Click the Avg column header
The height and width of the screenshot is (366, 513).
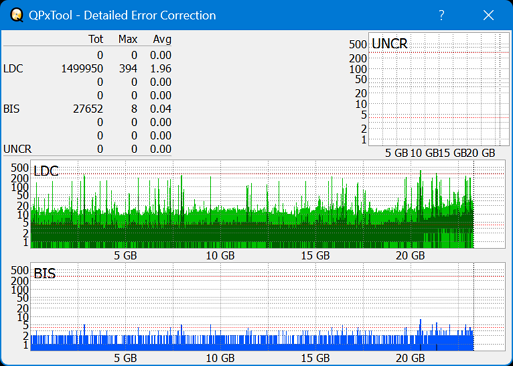(162, 39)
